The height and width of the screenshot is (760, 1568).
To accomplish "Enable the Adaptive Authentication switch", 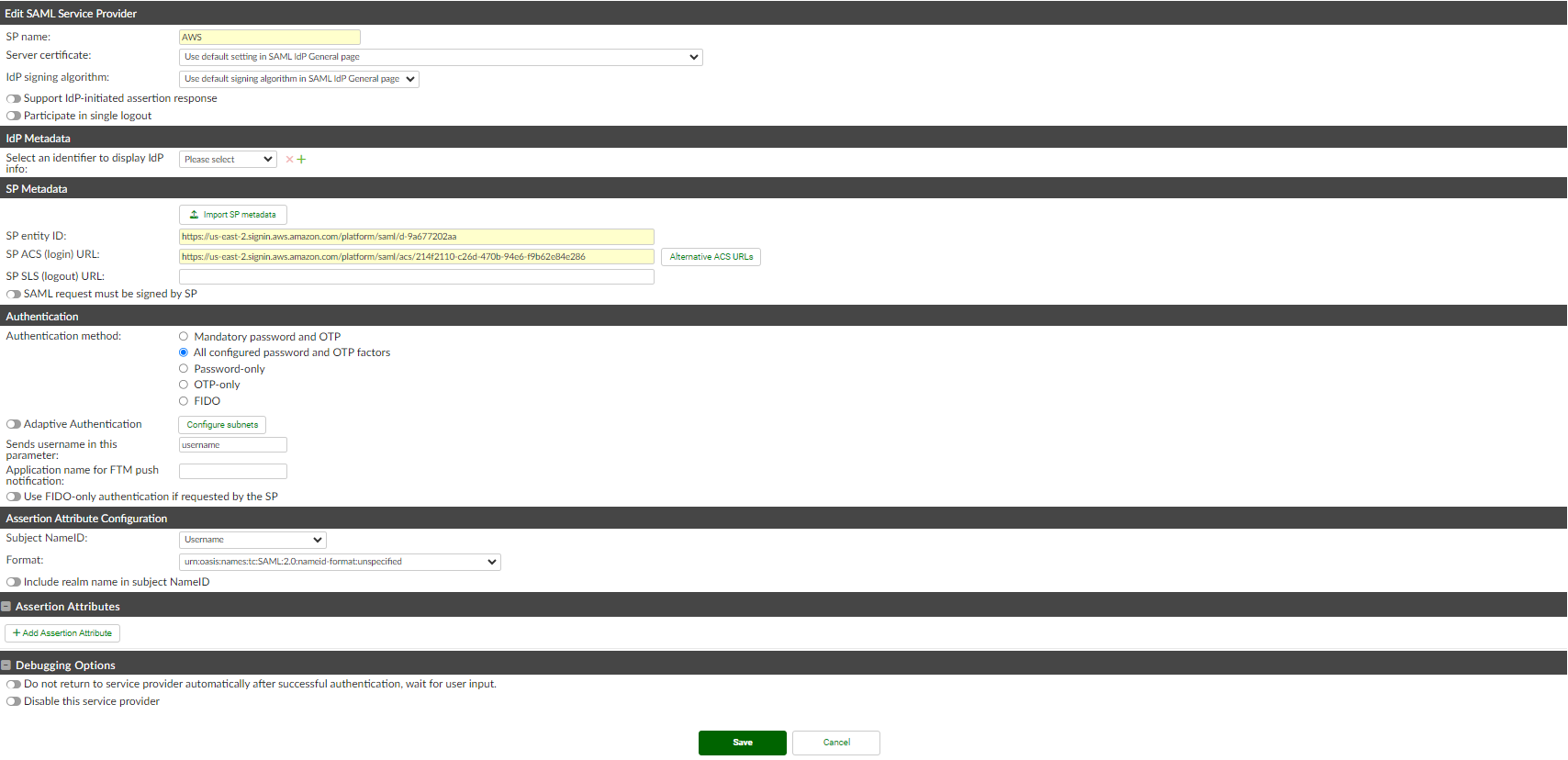I will 14,424.
